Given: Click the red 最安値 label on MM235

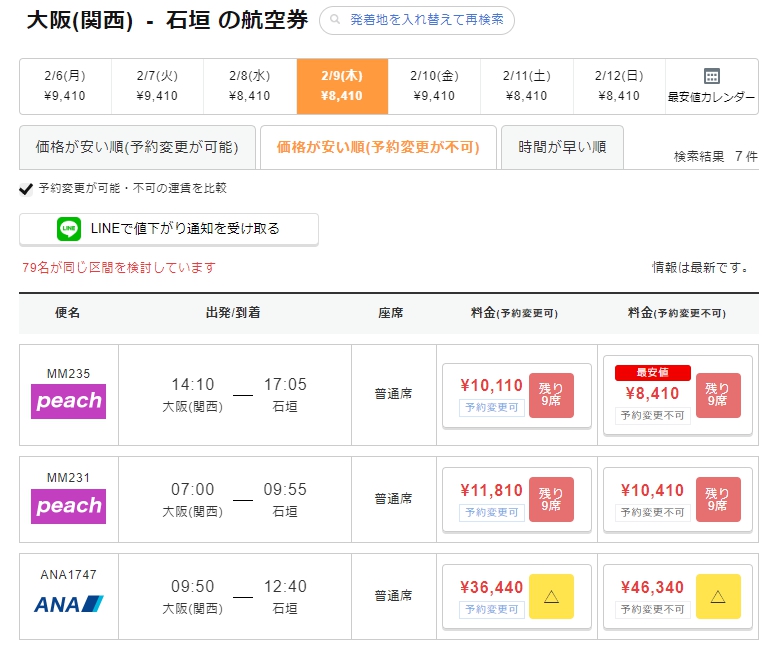Looking at the screenshot, I should [x=653, y=373].
